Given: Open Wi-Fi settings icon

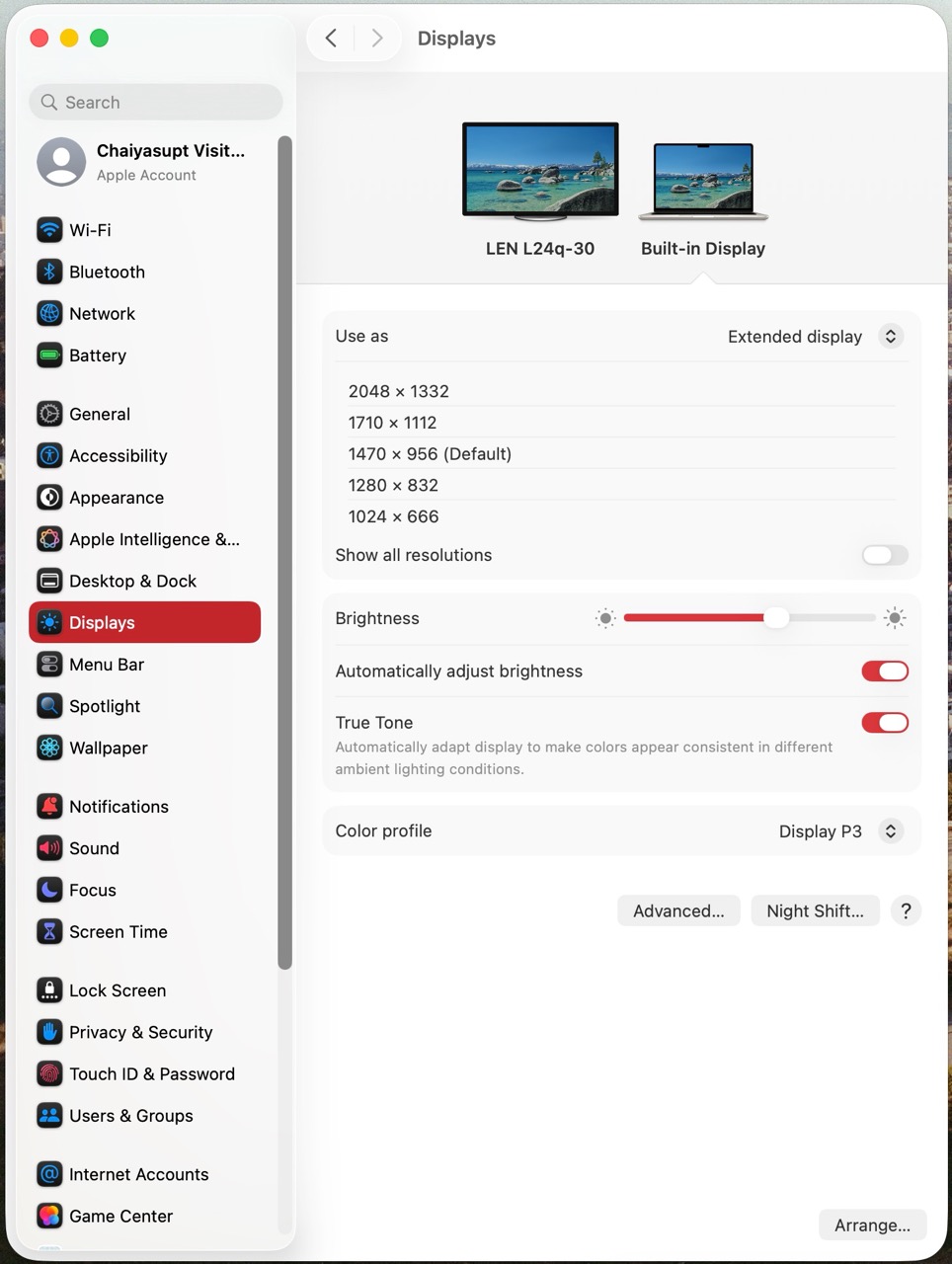Looking at the screenshot, I should click(x=49, y=230).
